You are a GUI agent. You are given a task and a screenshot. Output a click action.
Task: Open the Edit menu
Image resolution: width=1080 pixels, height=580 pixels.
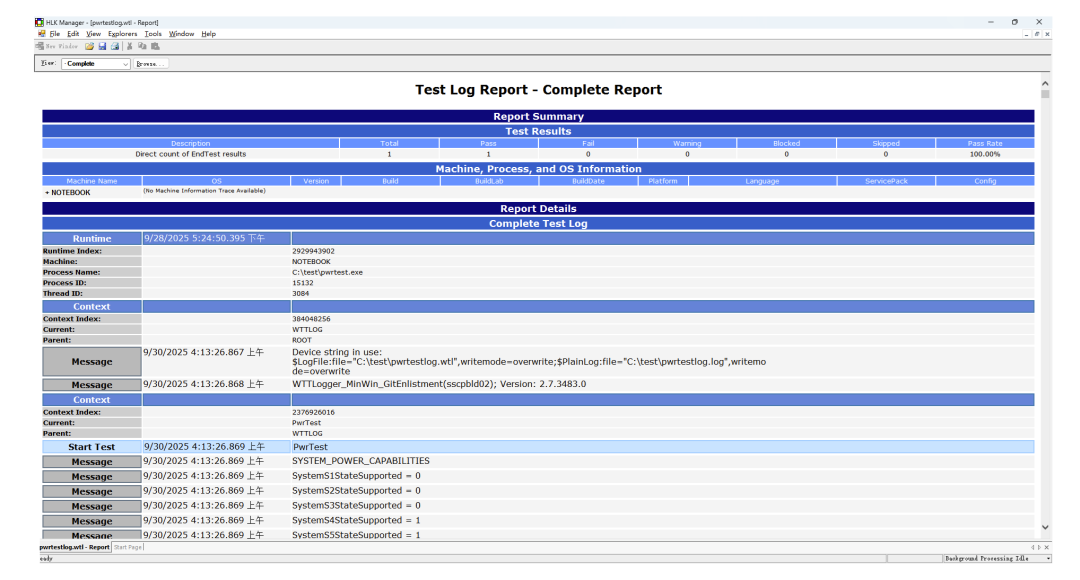[73, 34]
